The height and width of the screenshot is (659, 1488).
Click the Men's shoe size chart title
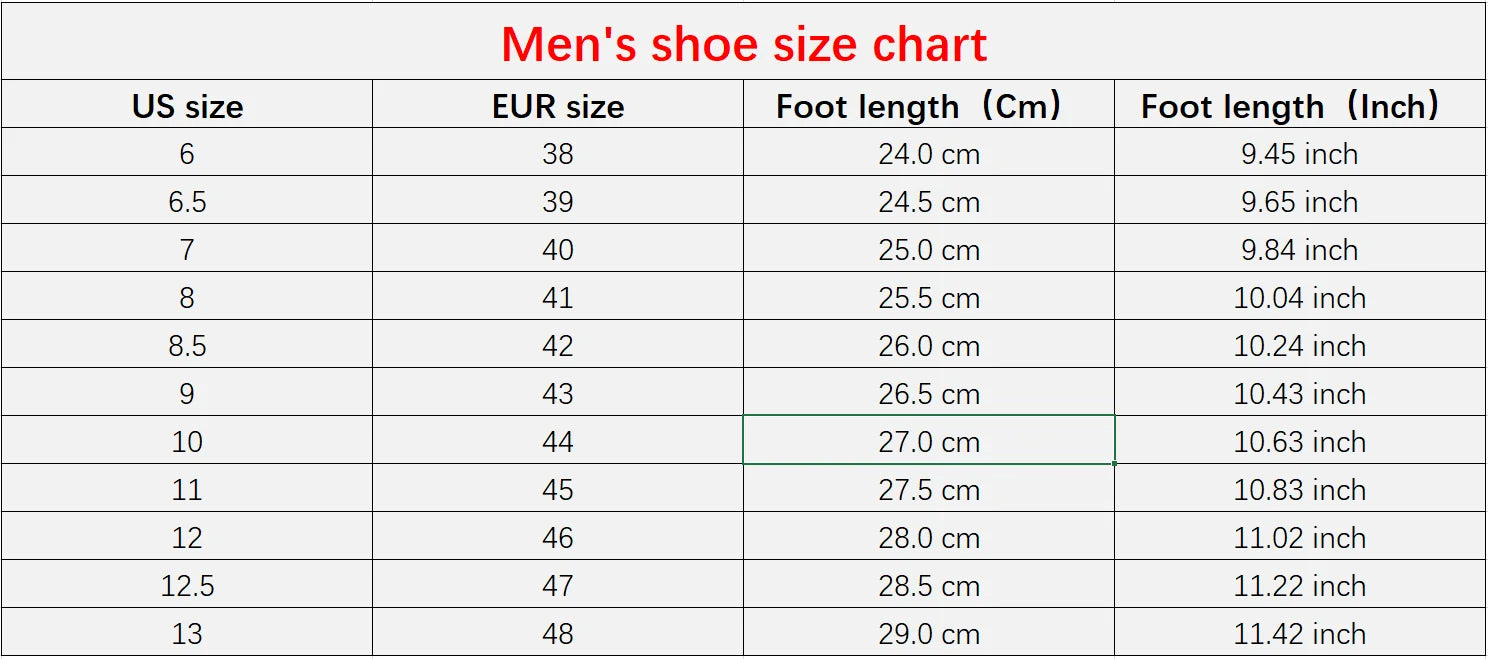coord(744,44)
